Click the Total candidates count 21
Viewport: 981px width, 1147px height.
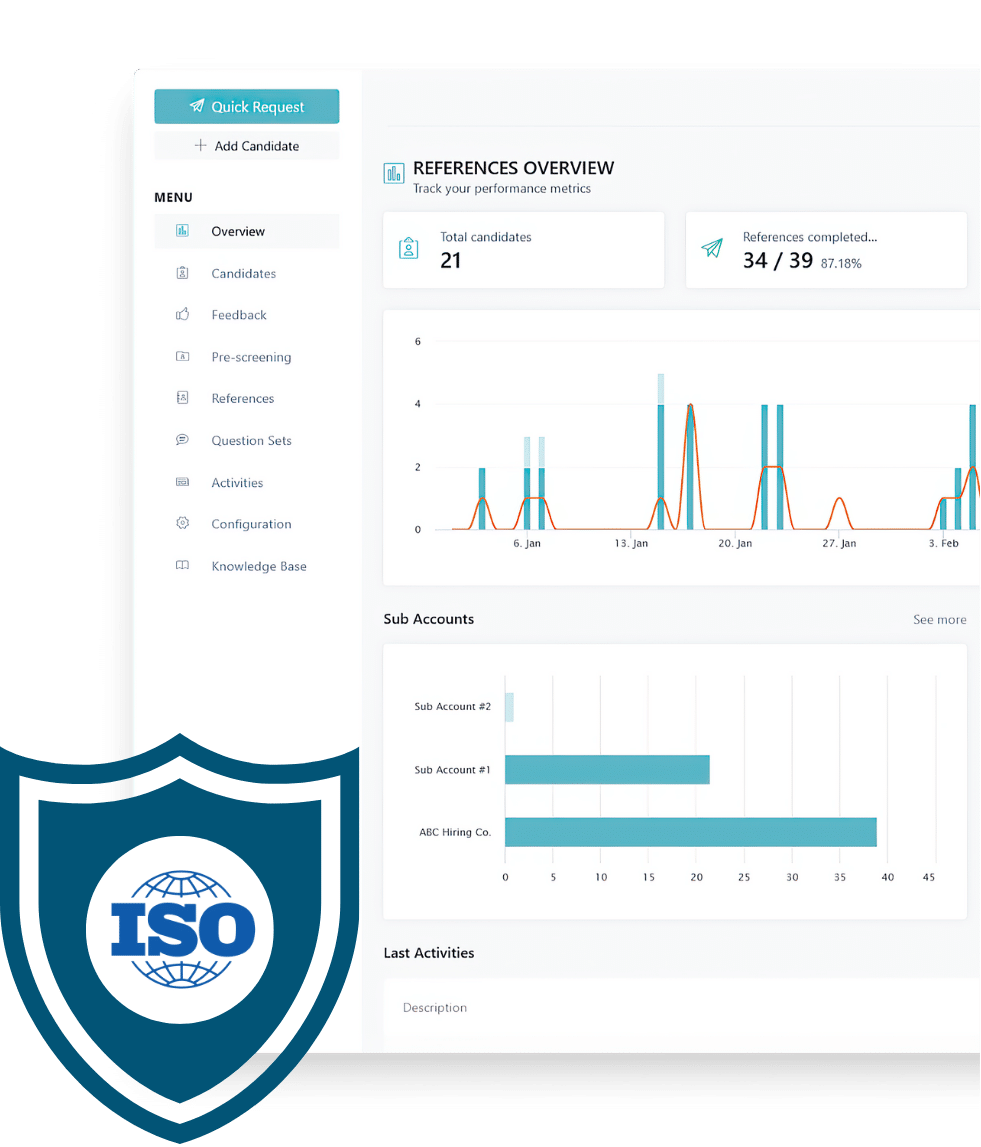pos(451,261)
